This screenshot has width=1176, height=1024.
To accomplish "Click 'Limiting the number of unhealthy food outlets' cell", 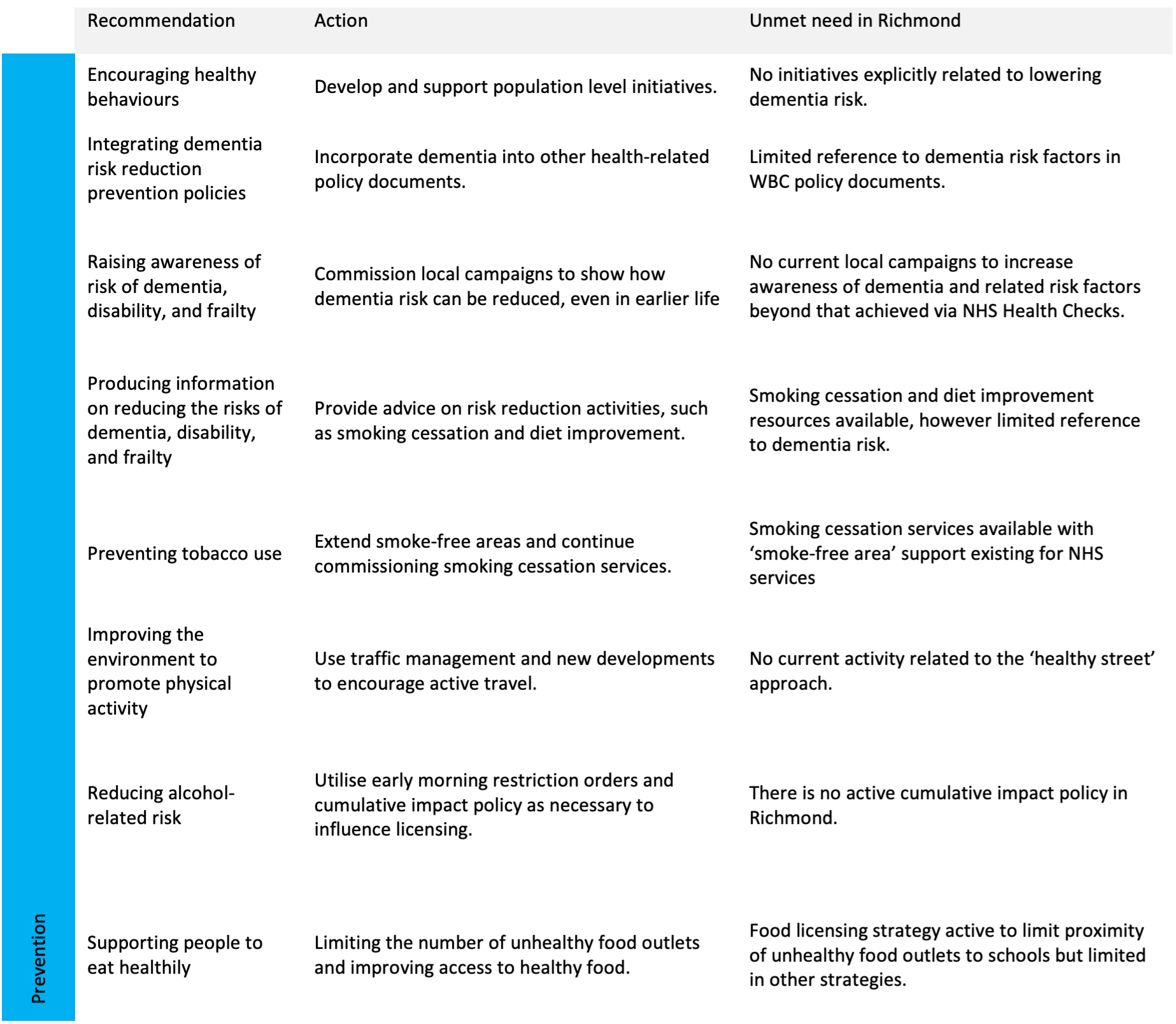I will tap(507, 955).
